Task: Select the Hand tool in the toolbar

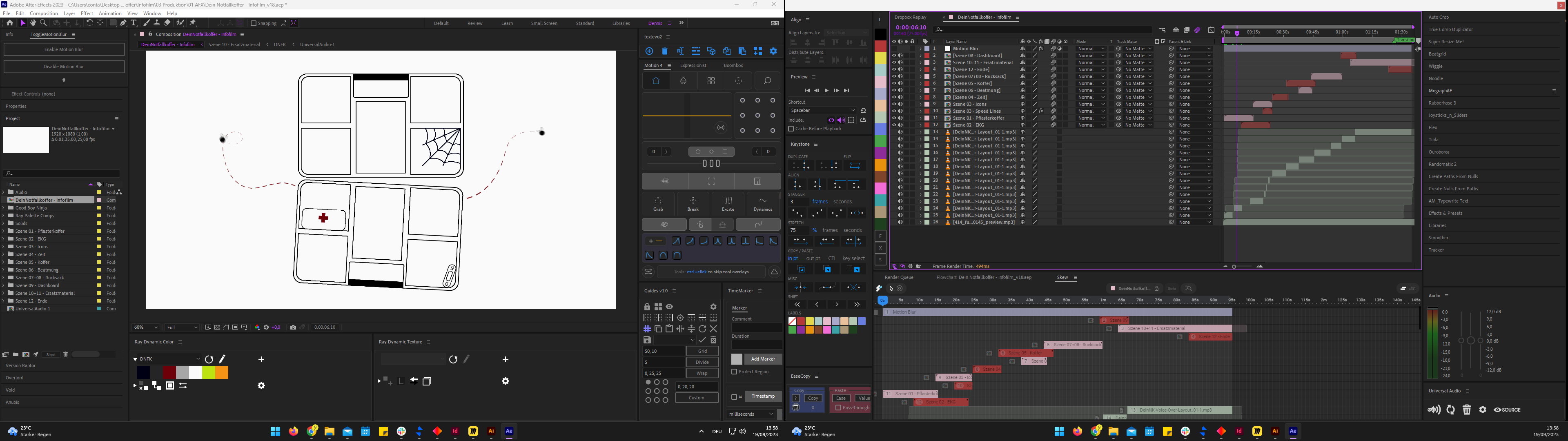Action: click(33, 23)
